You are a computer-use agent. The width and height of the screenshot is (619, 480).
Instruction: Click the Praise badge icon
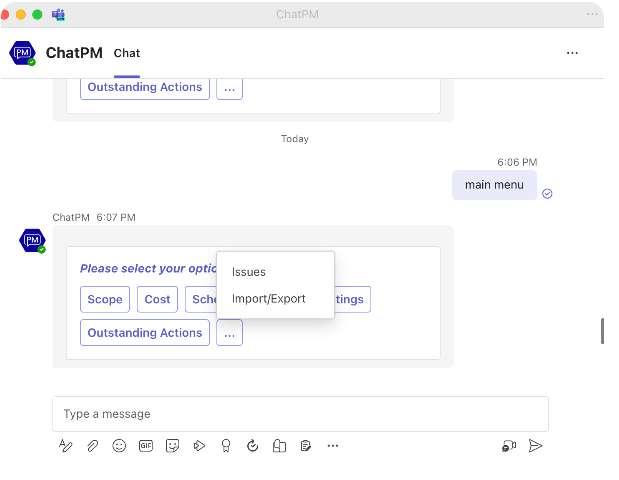click(x=226, y=446)
